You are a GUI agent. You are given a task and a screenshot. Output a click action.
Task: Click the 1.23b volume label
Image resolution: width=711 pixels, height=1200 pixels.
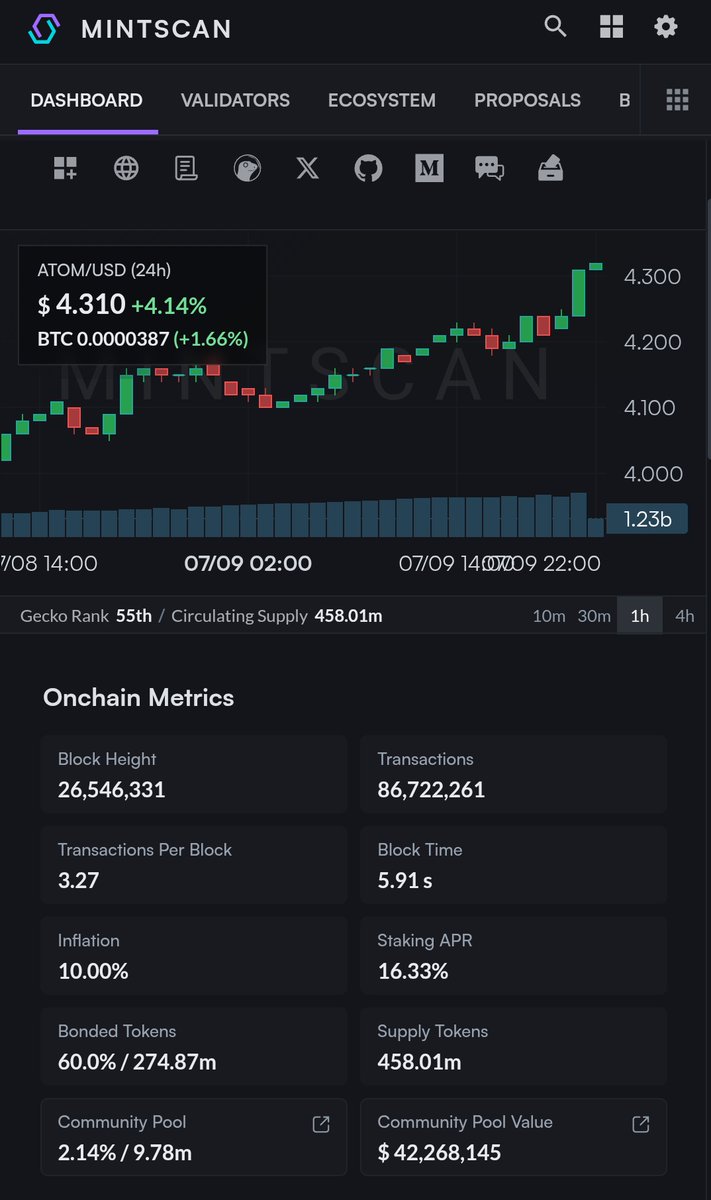pos(647,519)
